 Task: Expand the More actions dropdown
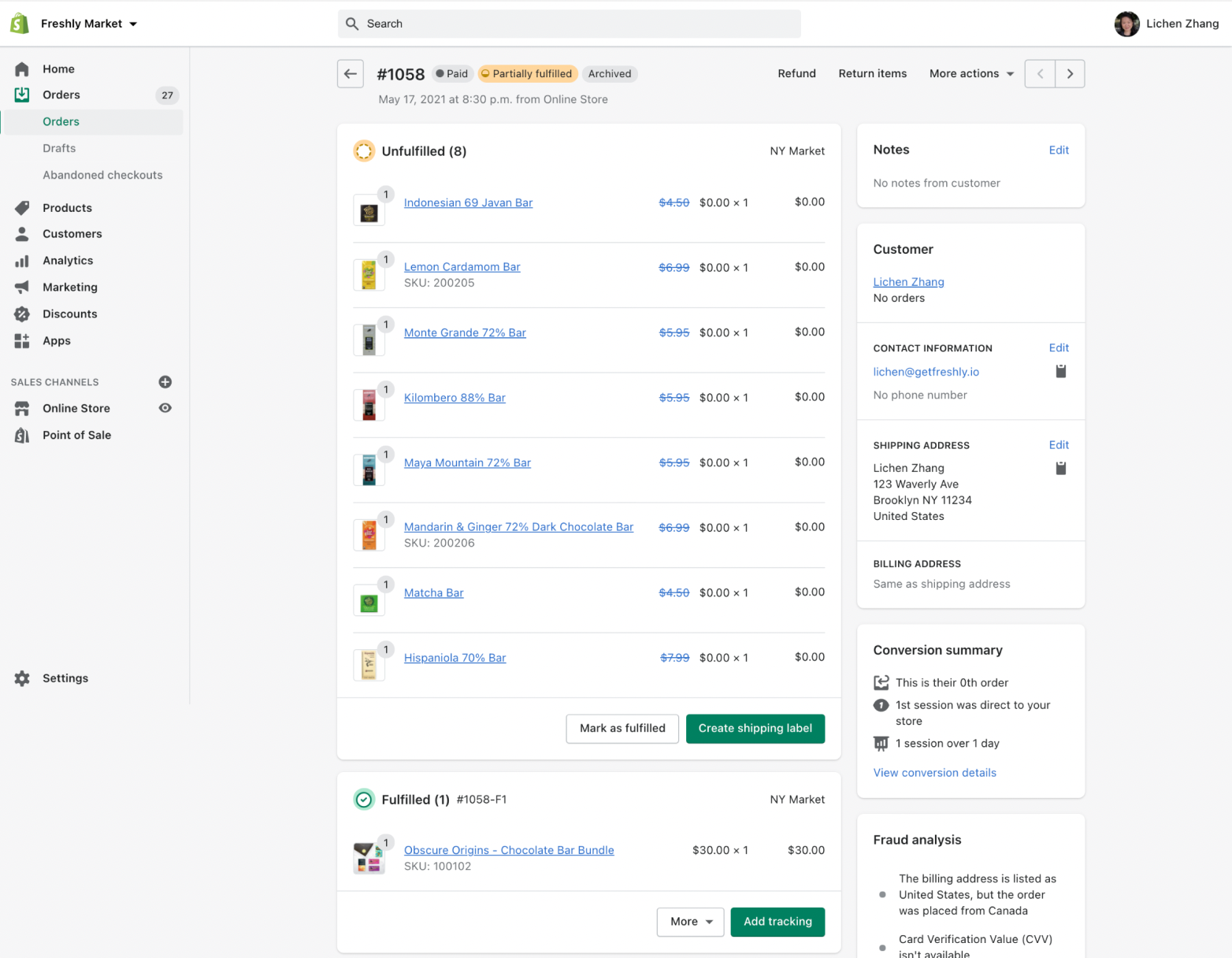pos(971,74)
